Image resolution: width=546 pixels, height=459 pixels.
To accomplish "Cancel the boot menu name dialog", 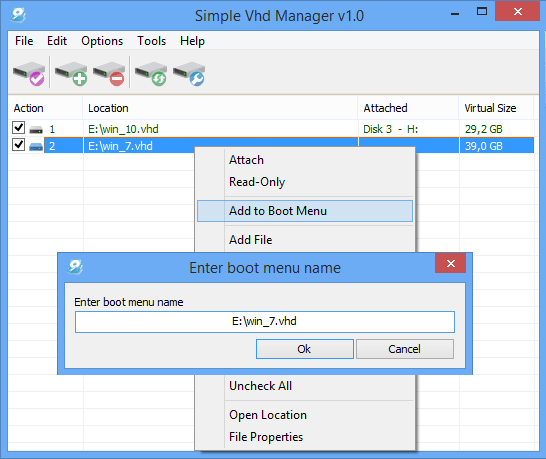I will coord(405,349).
